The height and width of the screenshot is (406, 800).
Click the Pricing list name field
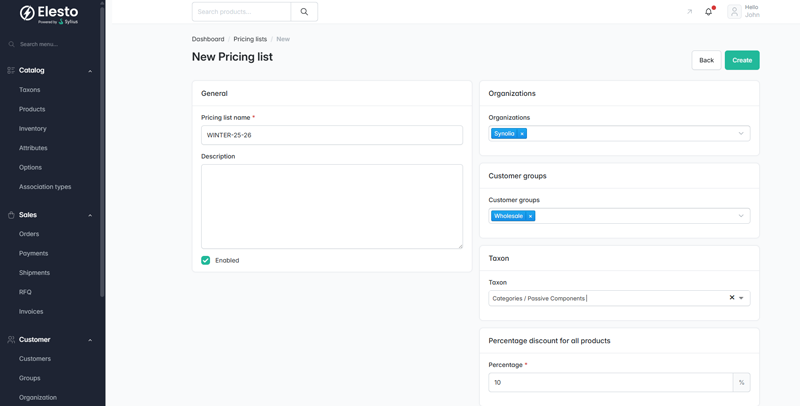pyautogui.click(x=331, y=135)
